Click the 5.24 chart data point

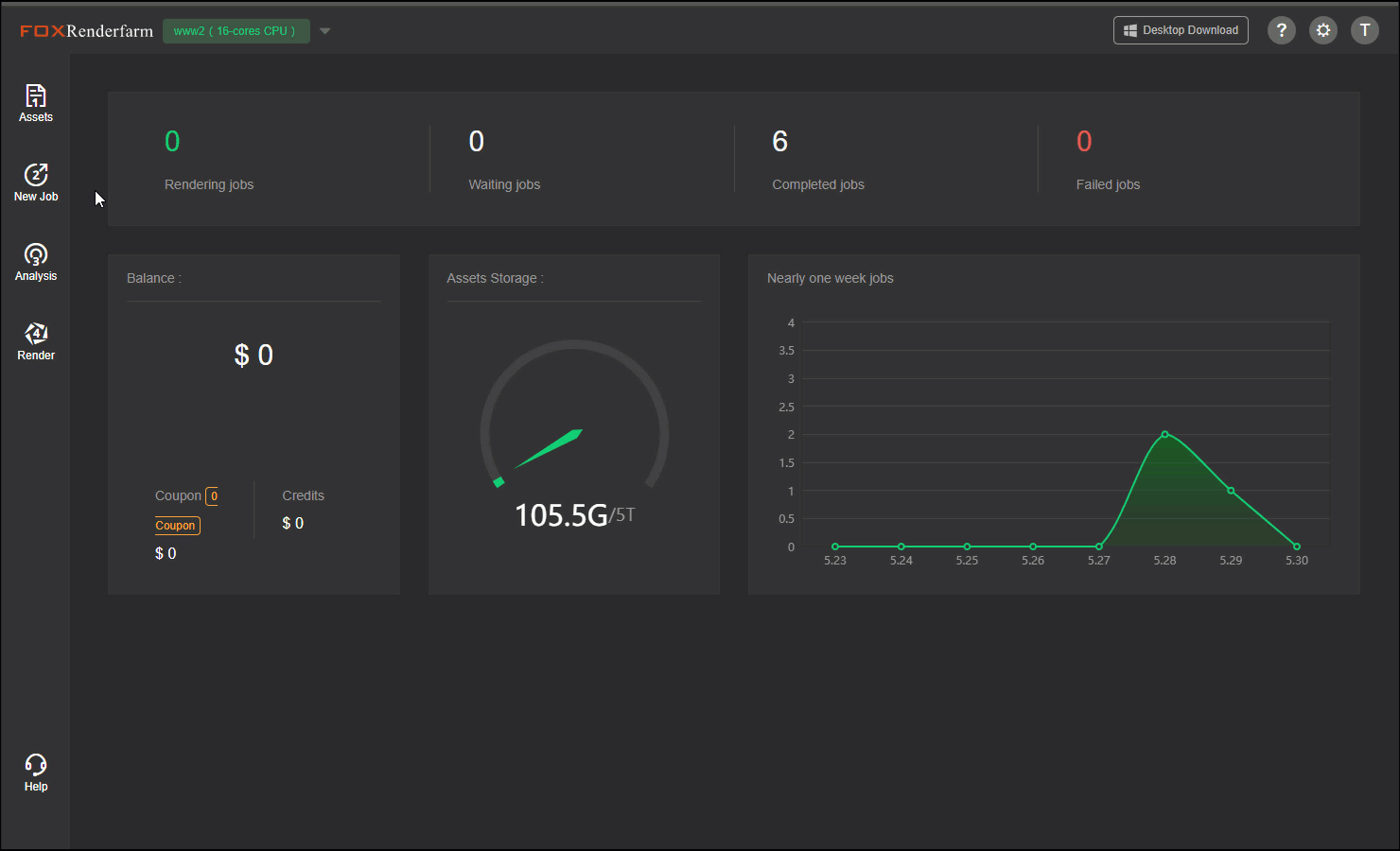(x=901, y=547)
